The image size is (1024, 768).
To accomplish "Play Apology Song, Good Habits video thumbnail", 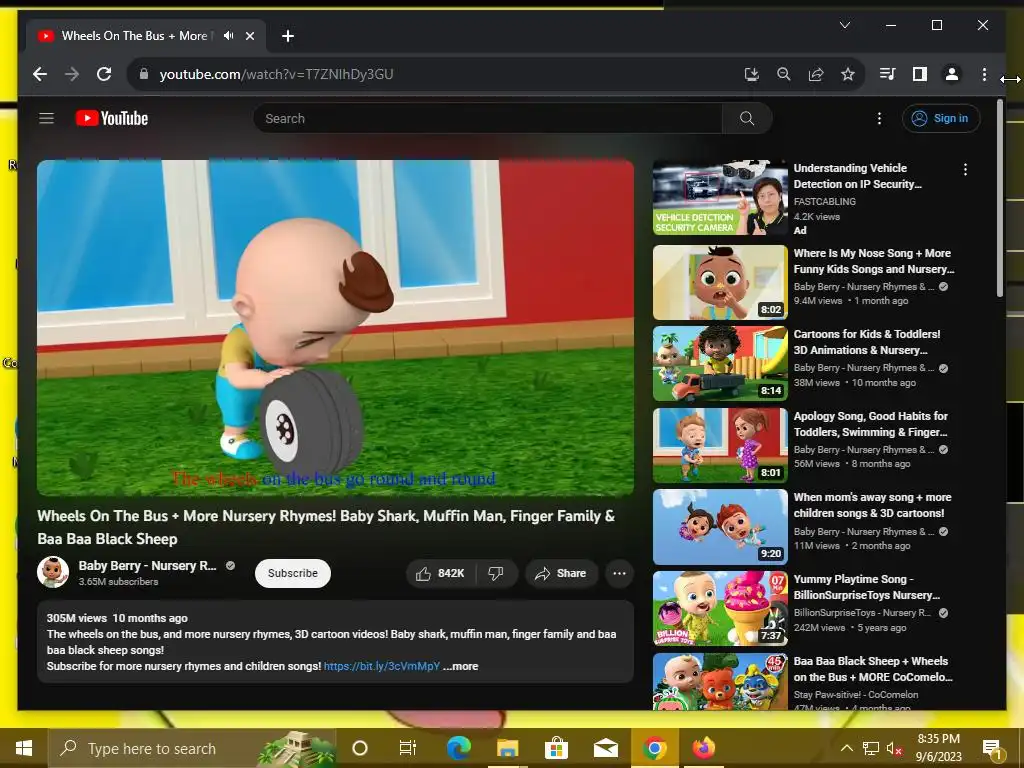I will tap(720, 445).
